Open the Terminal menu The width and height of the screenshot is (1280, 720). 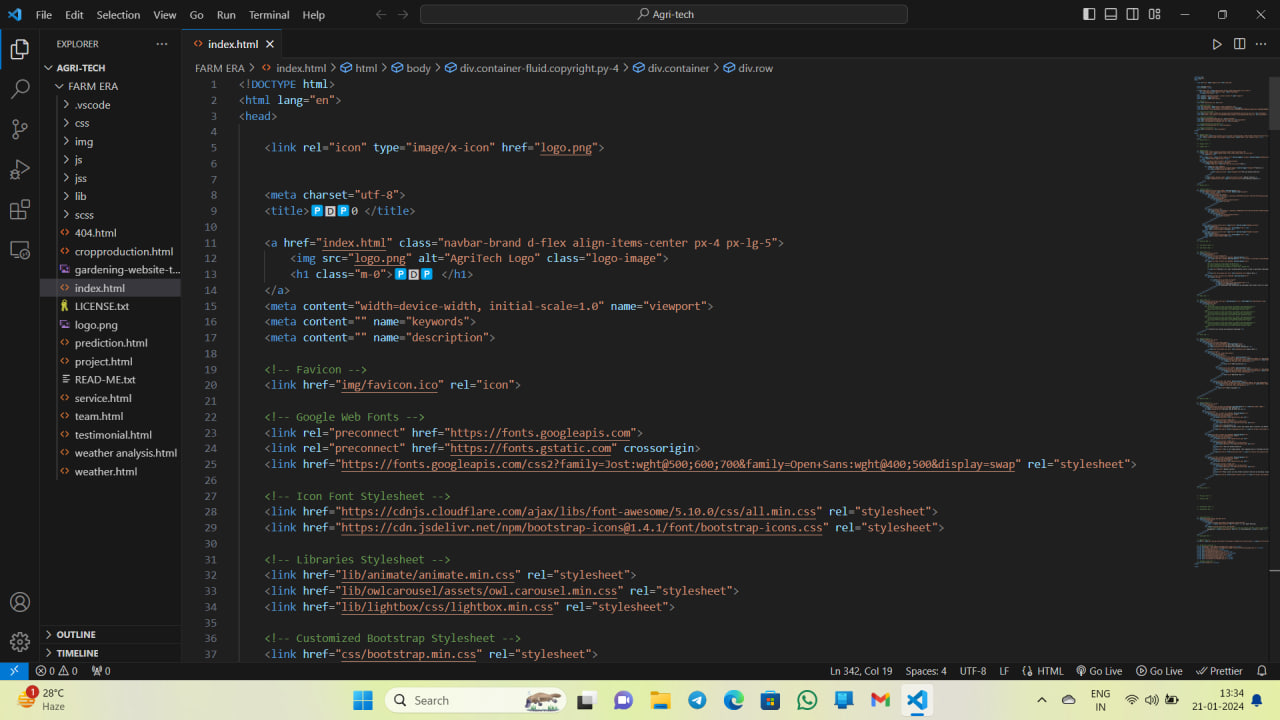point(269,15)
